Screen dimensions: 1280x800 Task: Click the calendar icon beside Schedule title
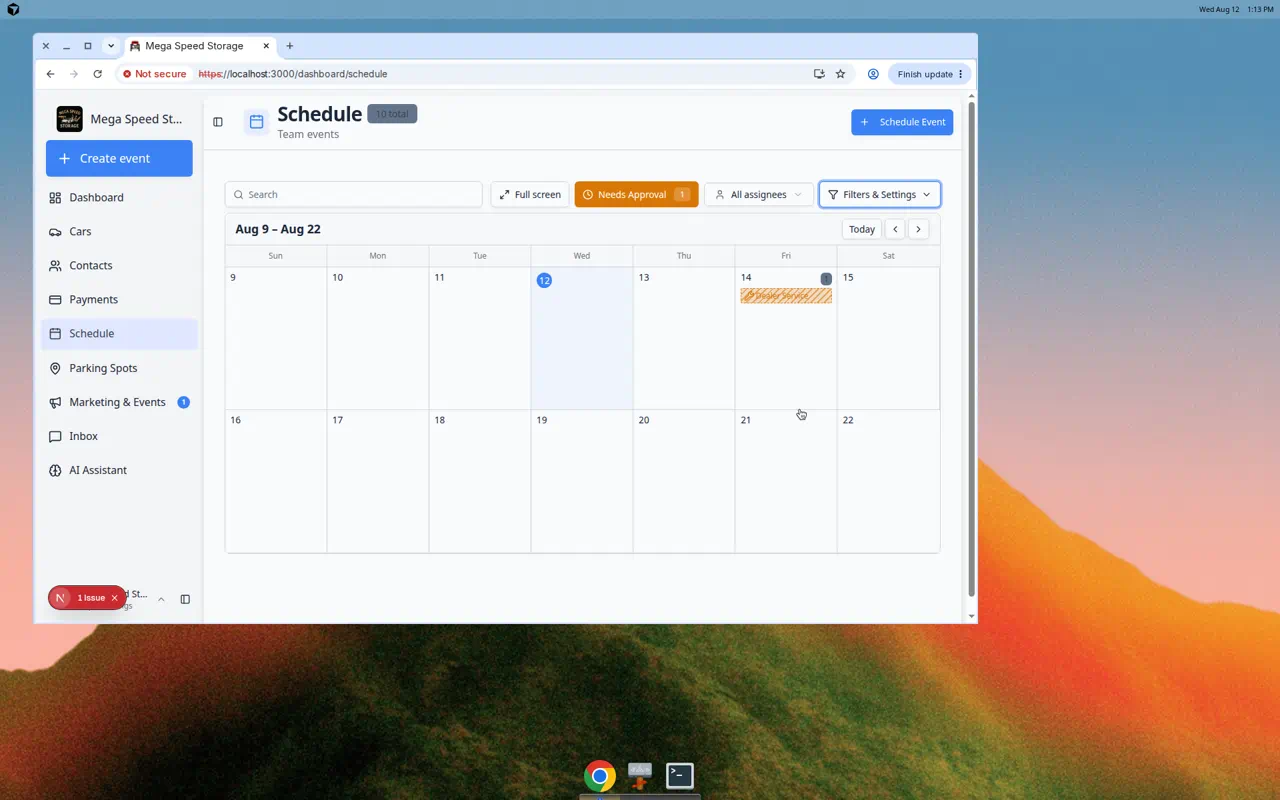click(x=256, y=122)
